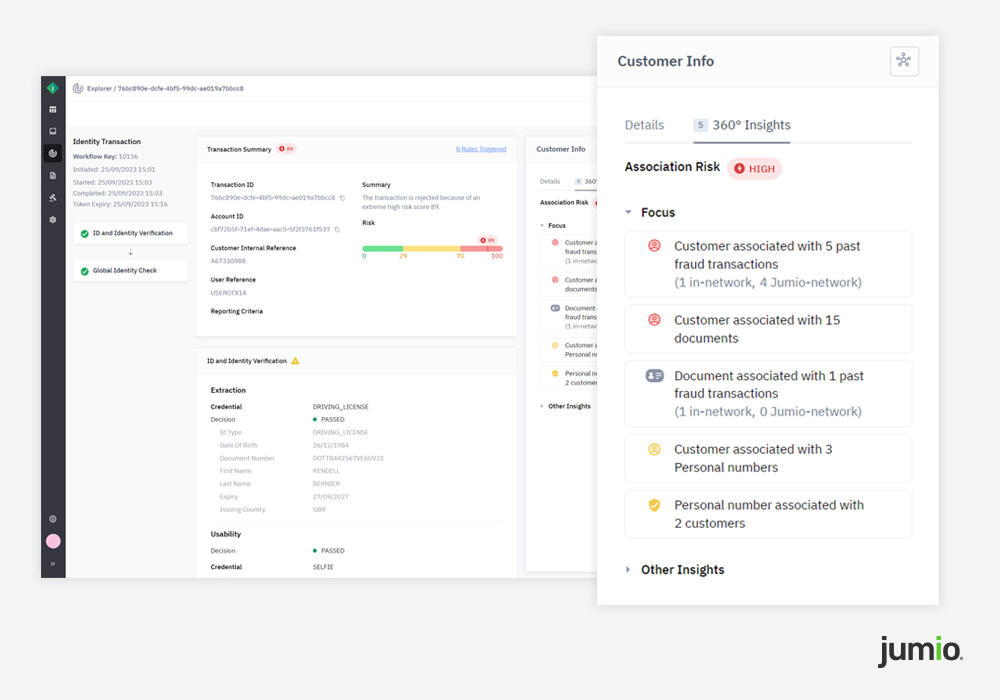
Task: Open the 0 Rules Triggered link
Action: pos(481,149)
